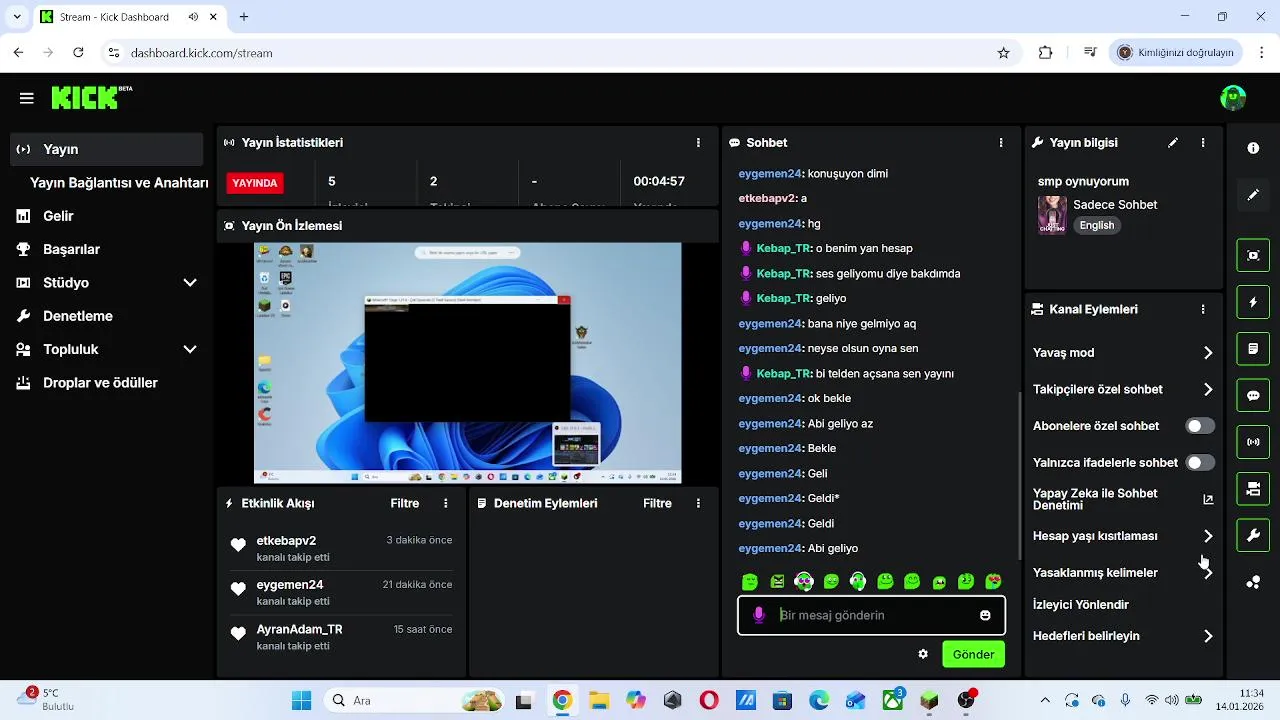1280x720 pixels.
Task: Click the Sadece Sohbet category thumbnail
Action: (x=1052, y=215)
